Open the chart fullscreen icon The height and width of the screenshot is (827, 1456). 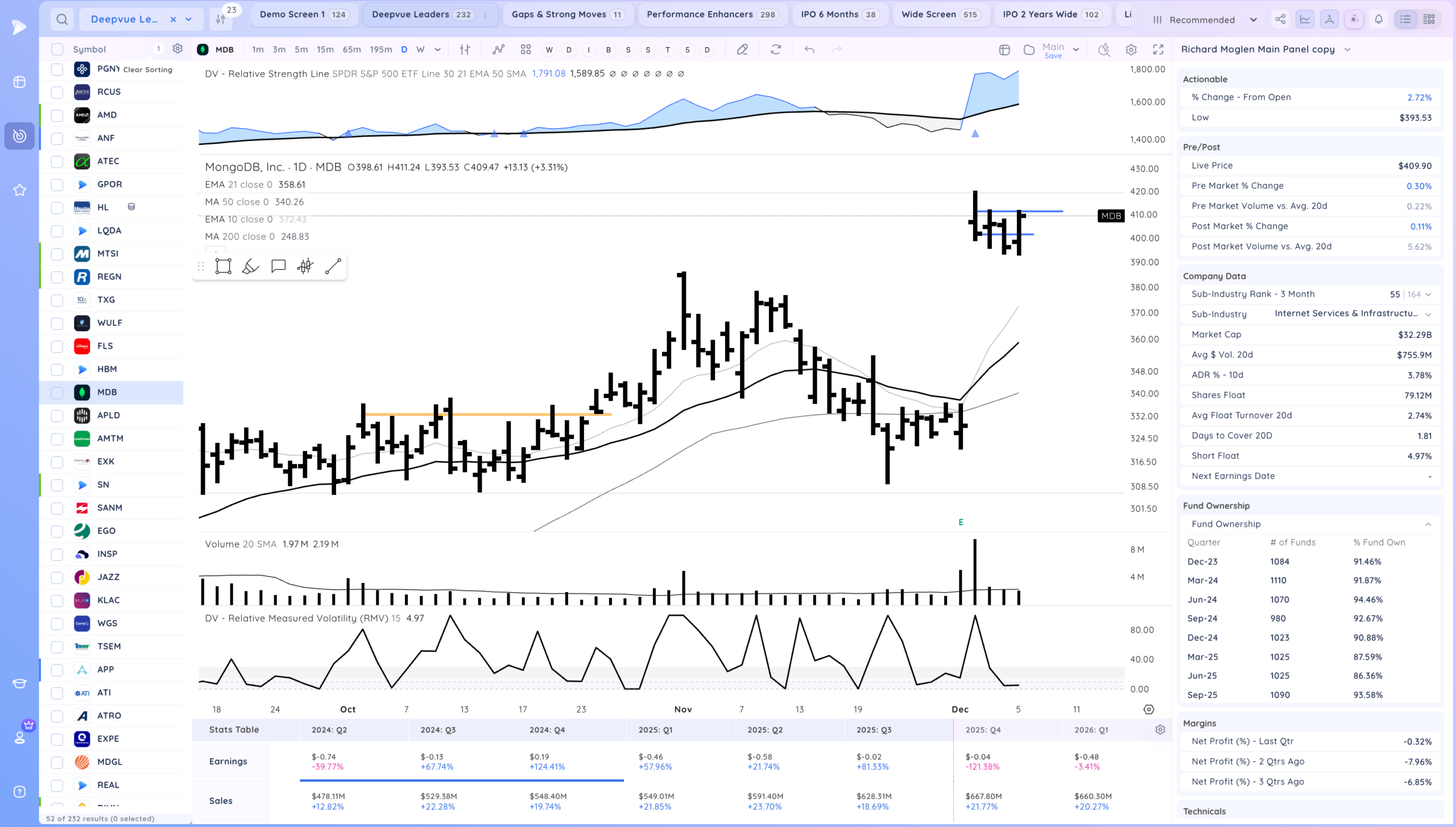(1158, 49)
